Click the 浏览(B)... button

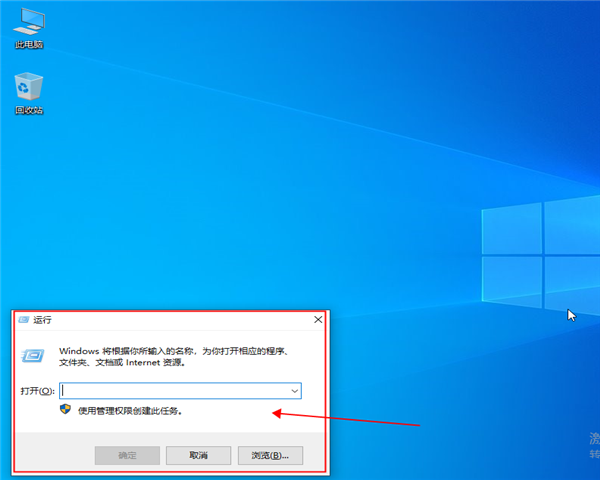[270, 455]
